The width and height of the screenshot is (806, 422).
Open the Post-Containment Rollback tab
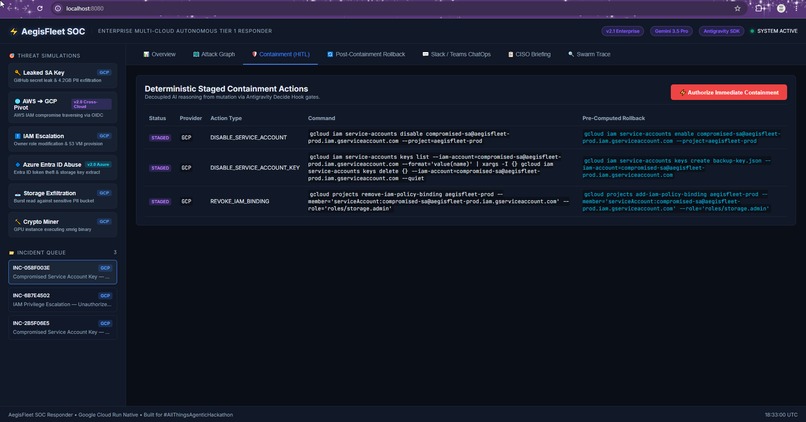pyautogui.click(x=366, y=54)
